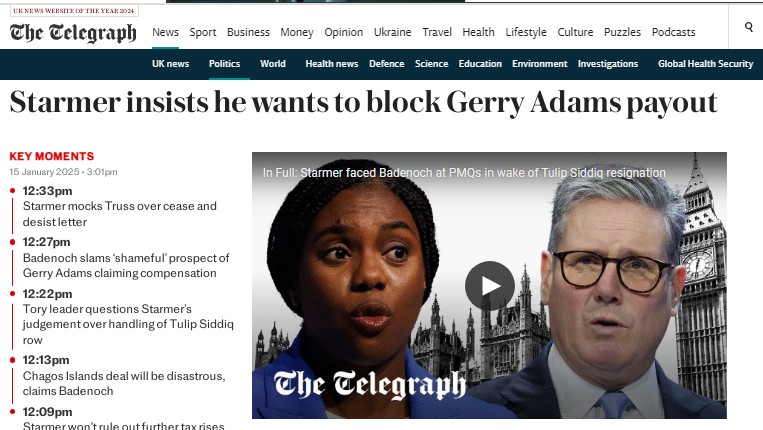
Task: Open the Podcasts section
Action: [673, 32]
